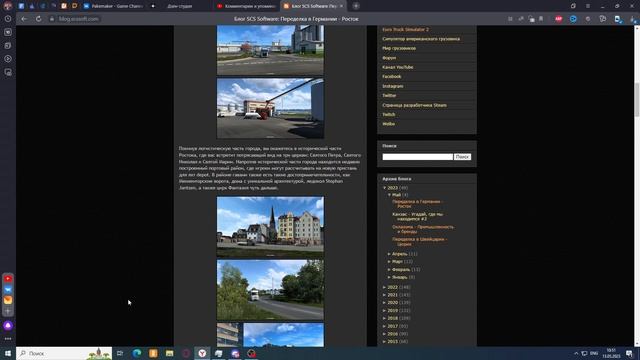Click the browser profile avatar
The height and width of the screenshot is (360, 640).
(x=7, y=6)
